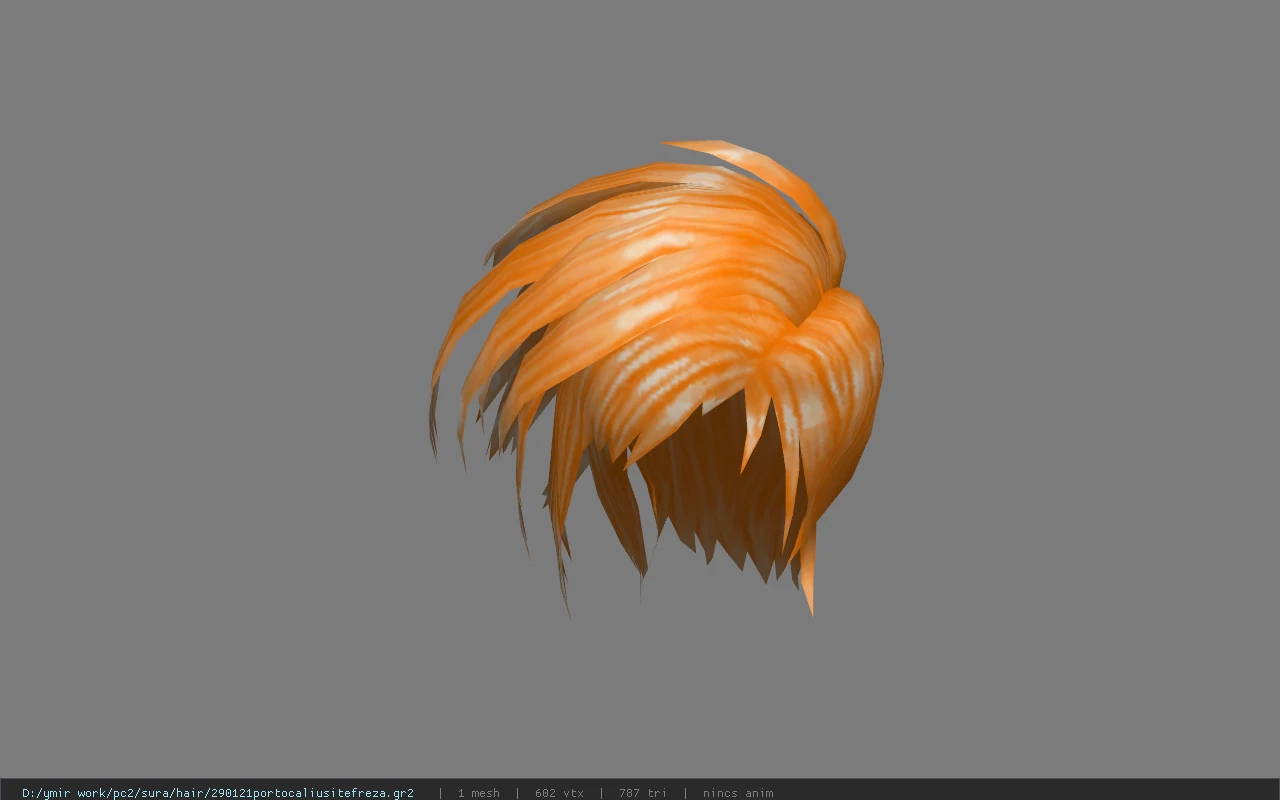The width and height of the screenshot is (1280, 800).
Task: Click the 'nincs anim' status entry
Action: 738,793
